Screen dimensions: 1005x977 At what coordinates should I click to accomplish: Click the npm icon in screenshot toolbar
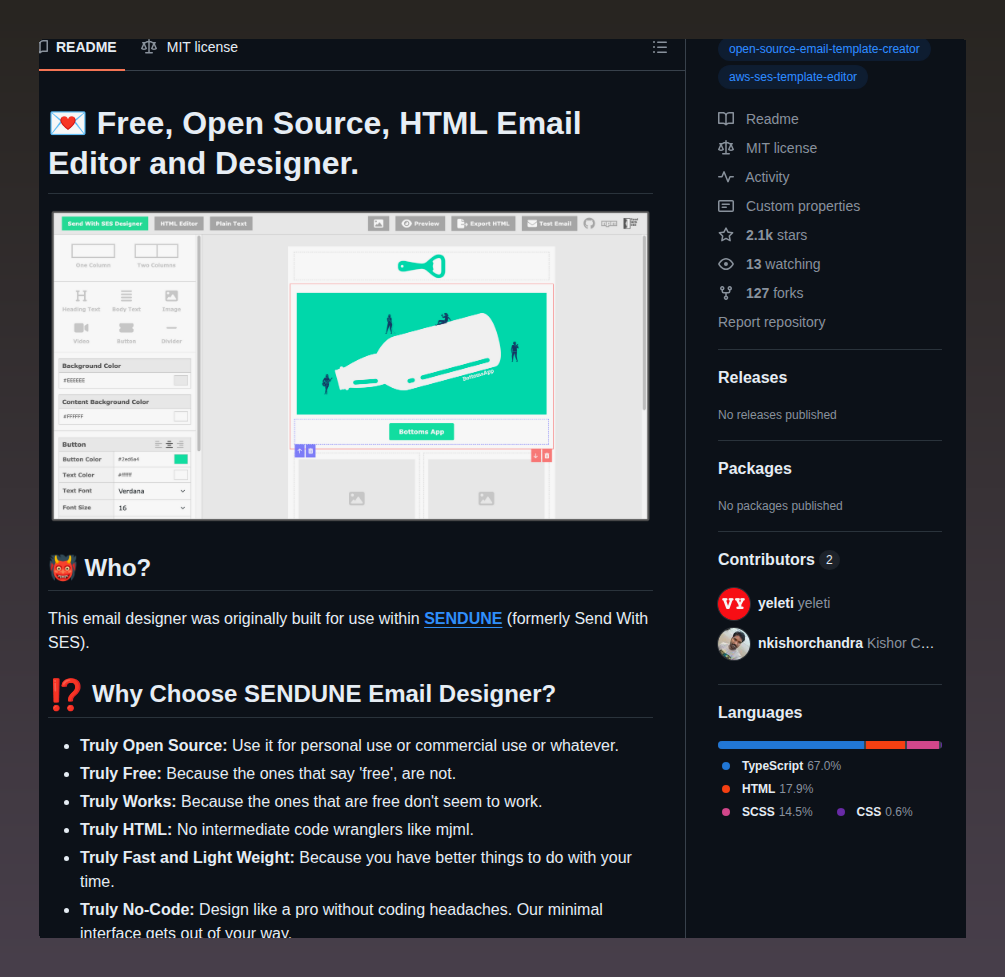(609, 224)
